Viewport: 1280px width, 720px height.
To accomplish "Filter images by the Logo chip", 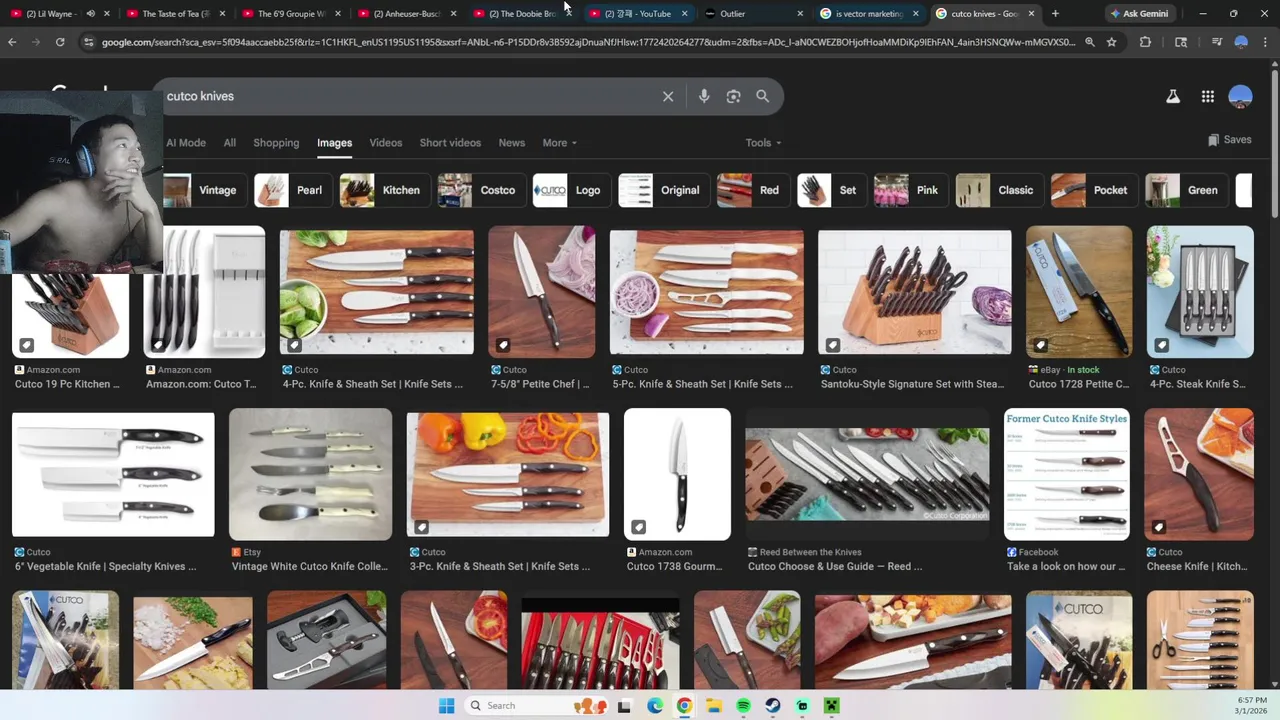I will click(570, 190).
